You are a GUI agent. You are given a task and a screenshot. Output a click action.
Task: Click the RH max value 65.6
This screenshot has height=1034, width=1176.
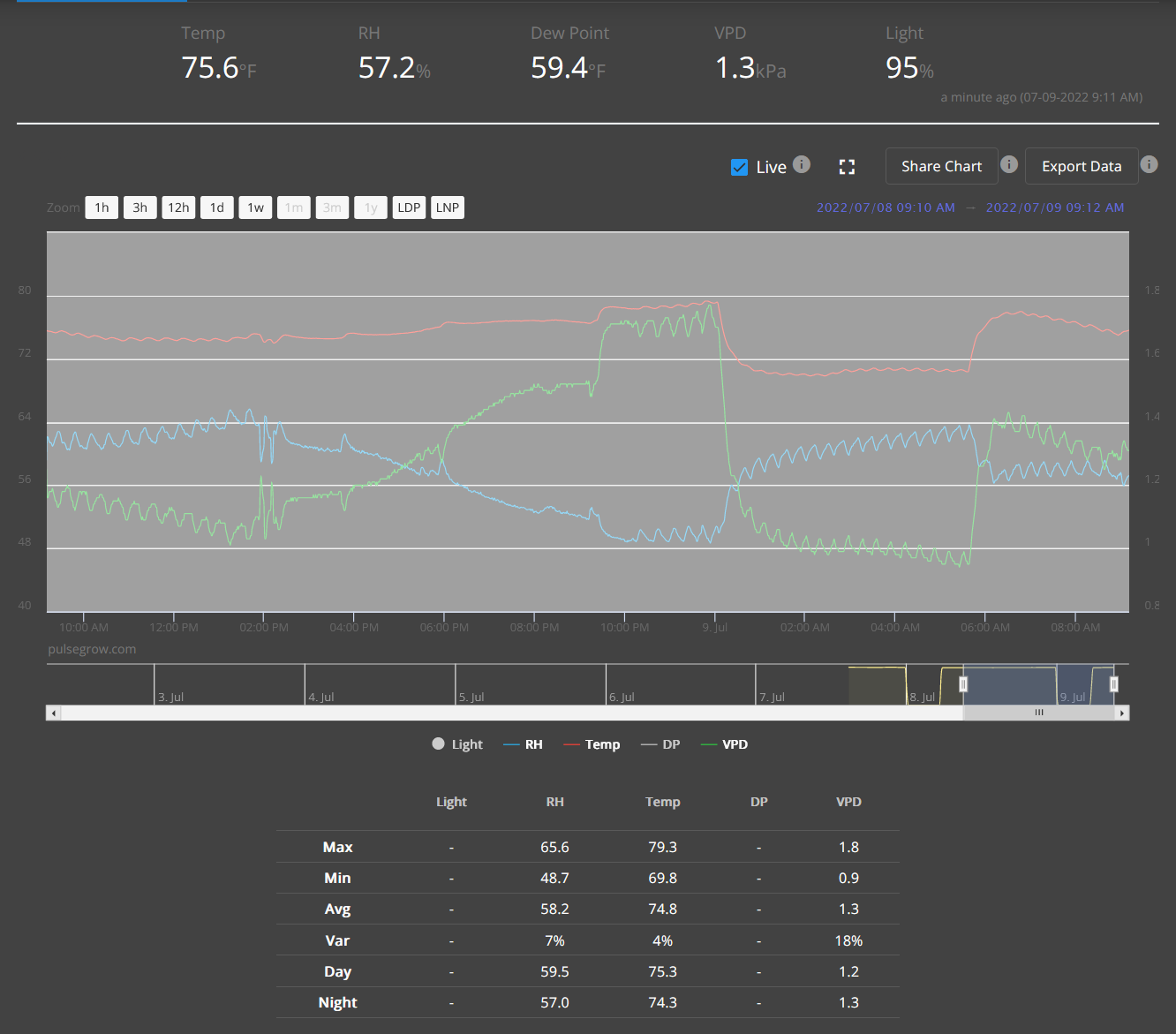coord(554,847)
